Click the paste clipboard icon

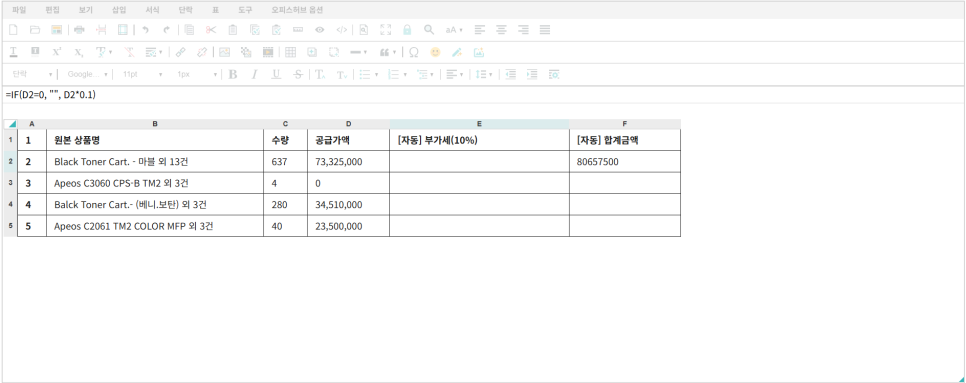pyautogui.click(x=233, y=30)
